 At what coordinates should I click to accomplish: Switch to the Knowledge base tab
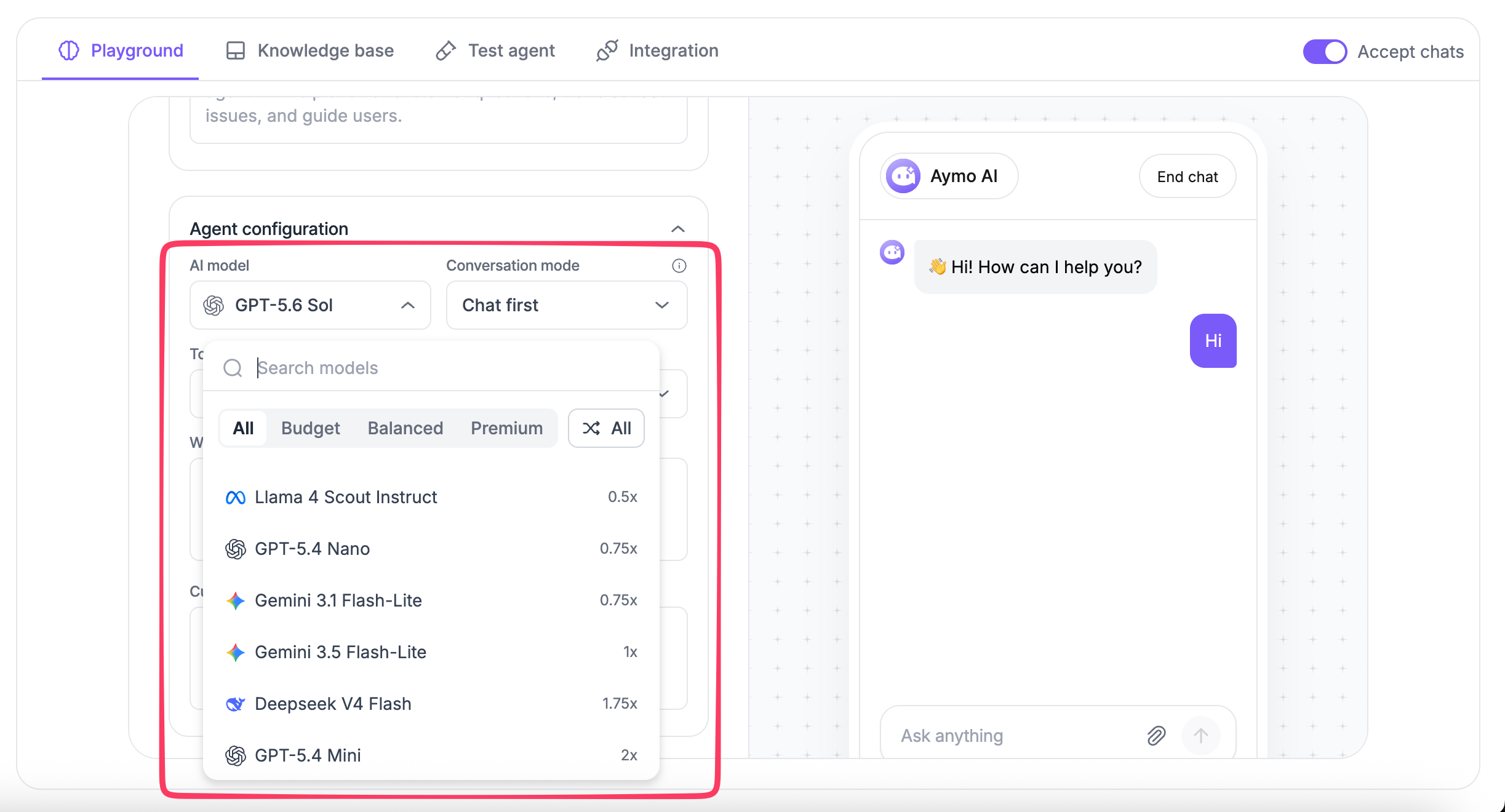click(x=309, y=50)
